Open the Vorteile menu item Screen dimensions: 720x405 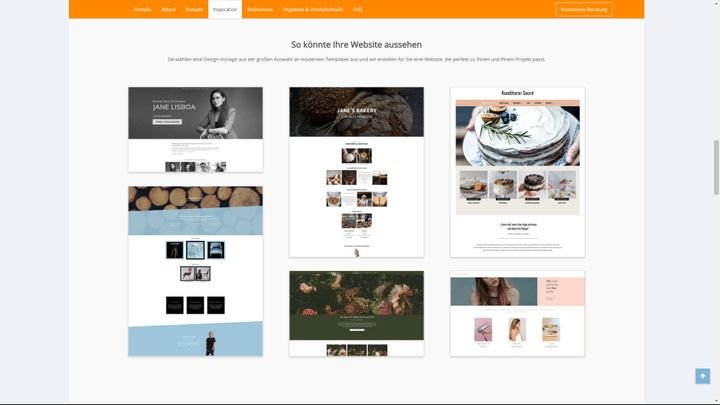coord(143,9)
